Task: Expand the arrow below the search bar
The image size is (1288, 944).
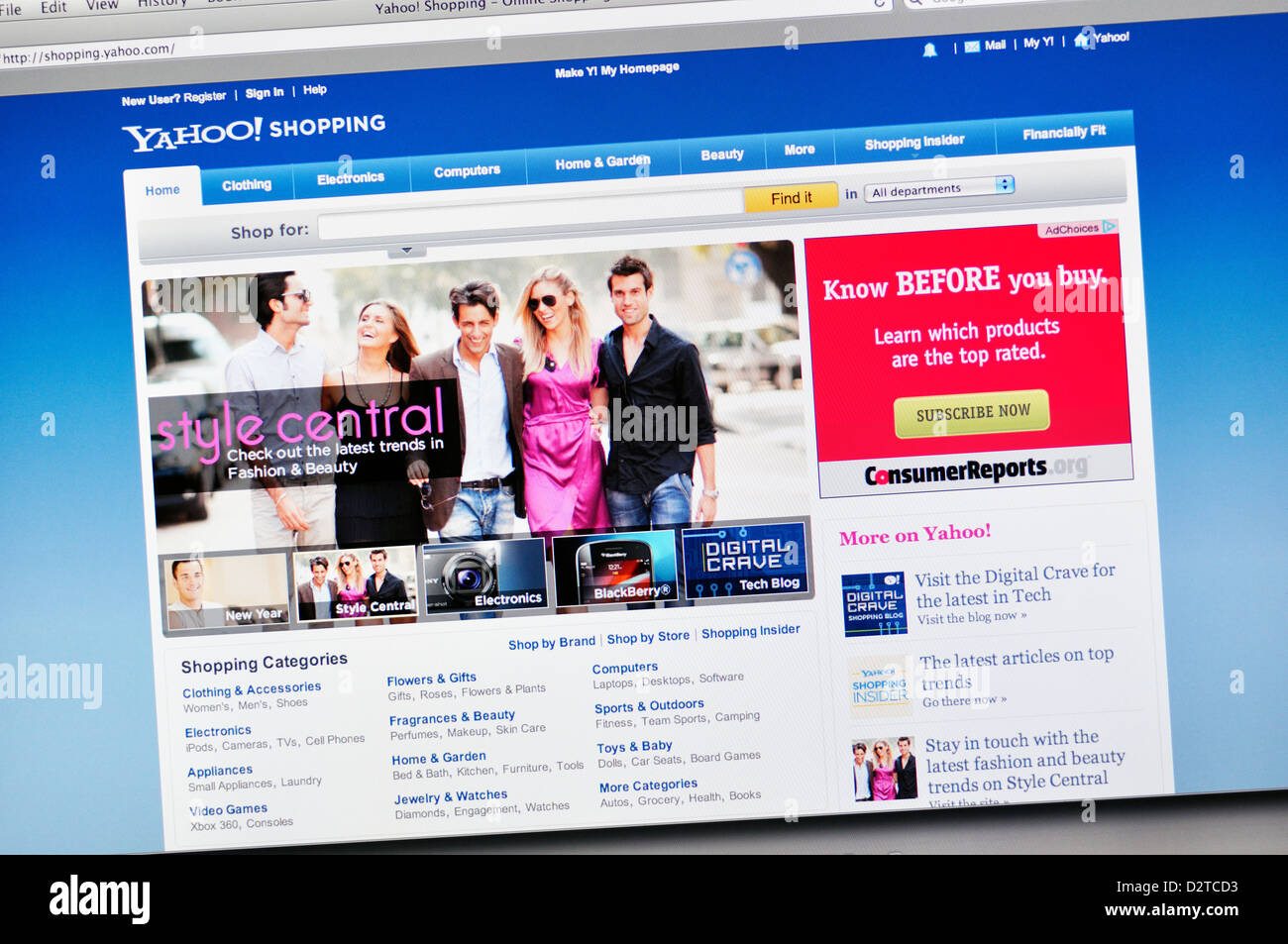Action: [406, 251]
